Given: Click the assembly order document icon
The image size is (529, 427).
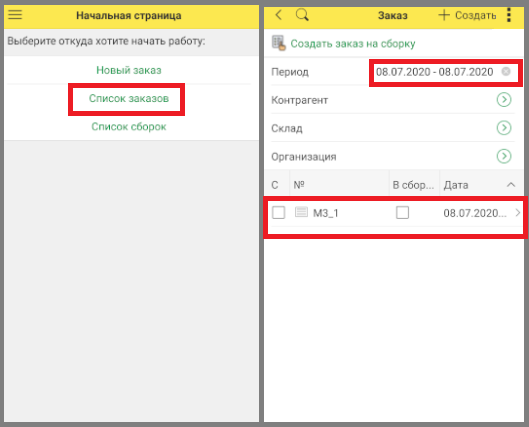Looking at the screenshot, I should pos(279,43).
